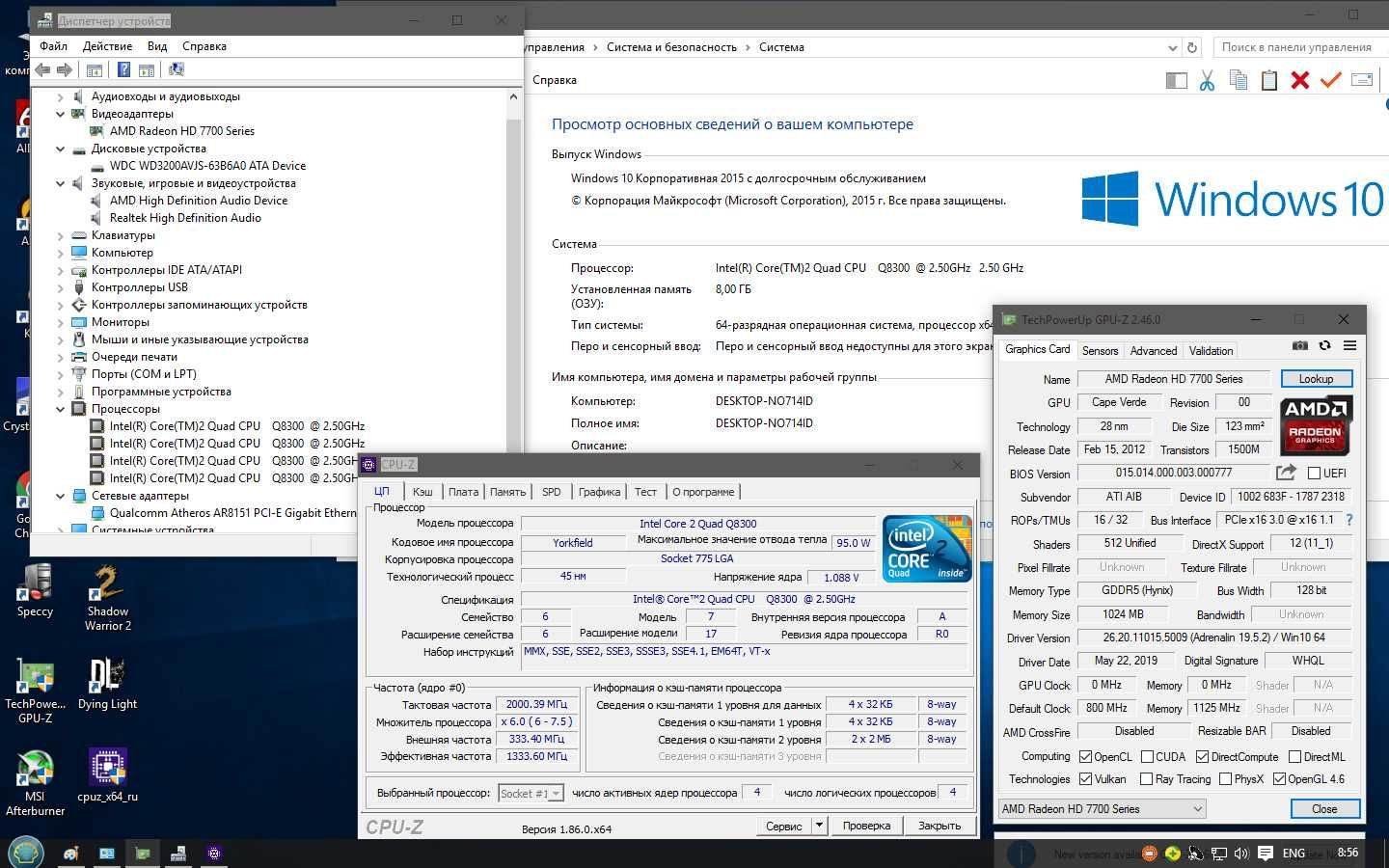Click the Start shell button on taskbar

pyautogui.click(x=25, y=853)
